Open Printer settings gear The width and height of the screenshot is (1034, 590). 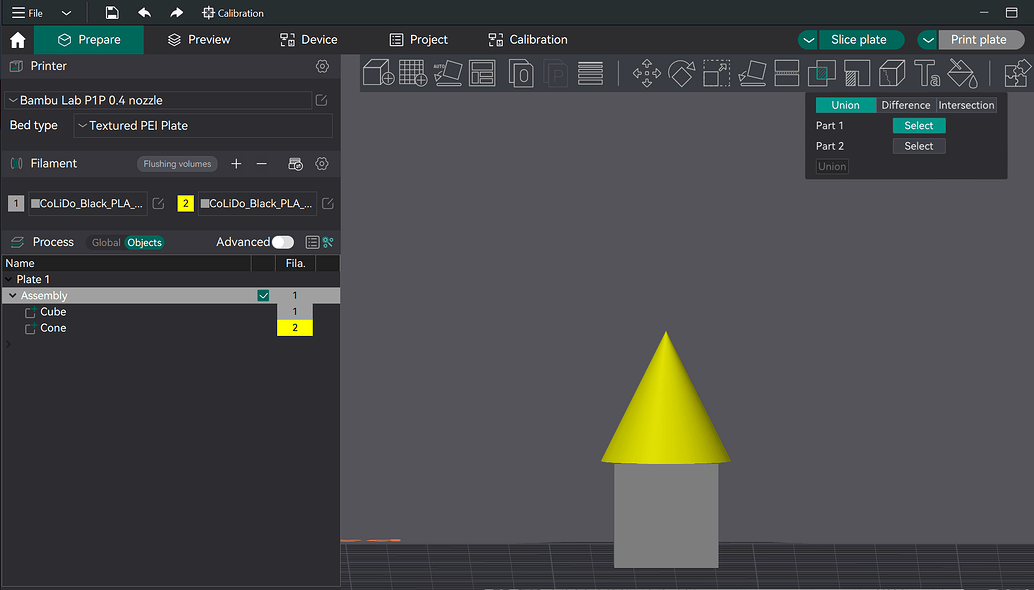coord(322,66)
